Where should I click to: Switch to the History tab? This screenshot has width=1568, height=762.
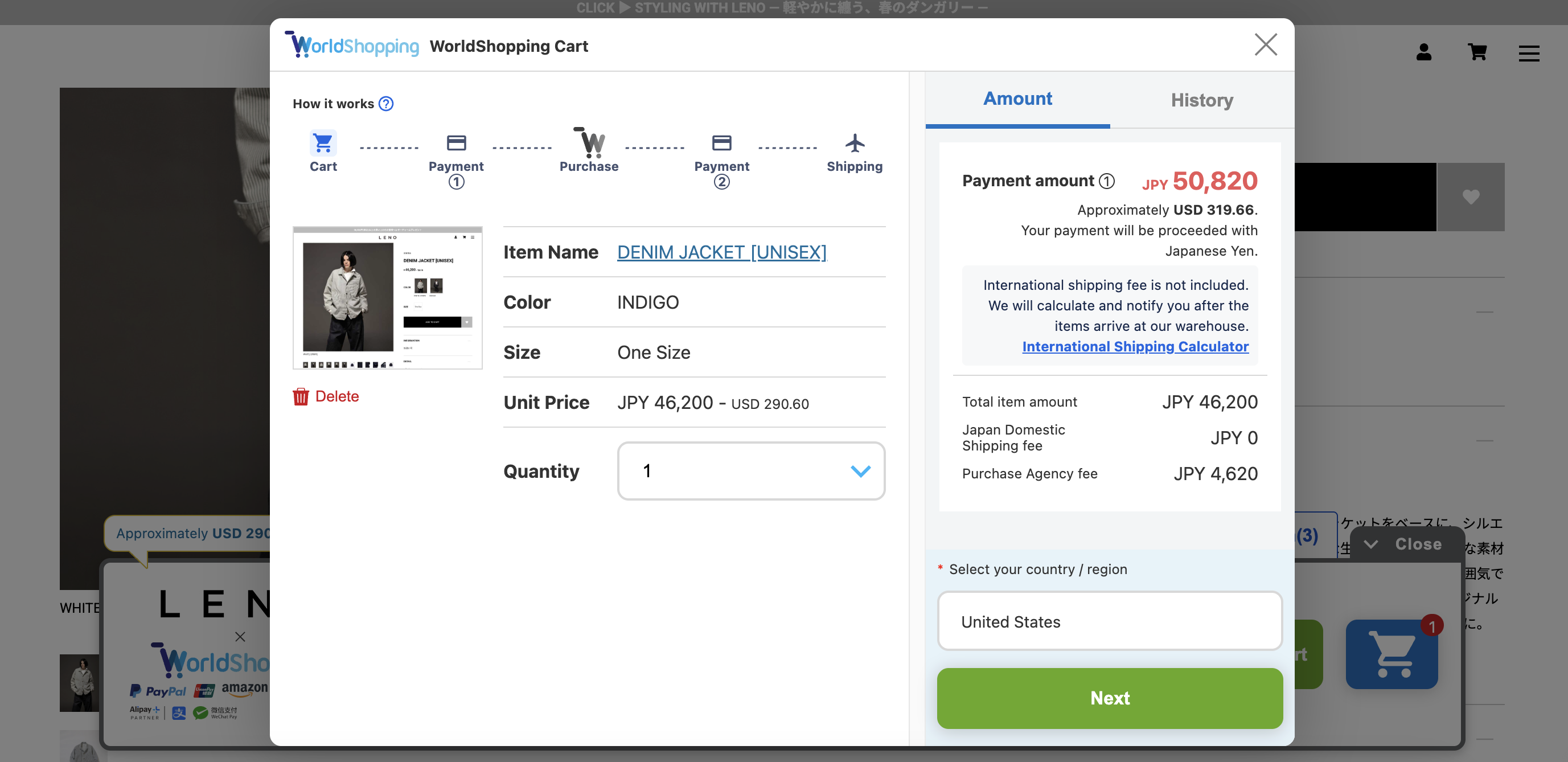click(x=1202, y=100)
